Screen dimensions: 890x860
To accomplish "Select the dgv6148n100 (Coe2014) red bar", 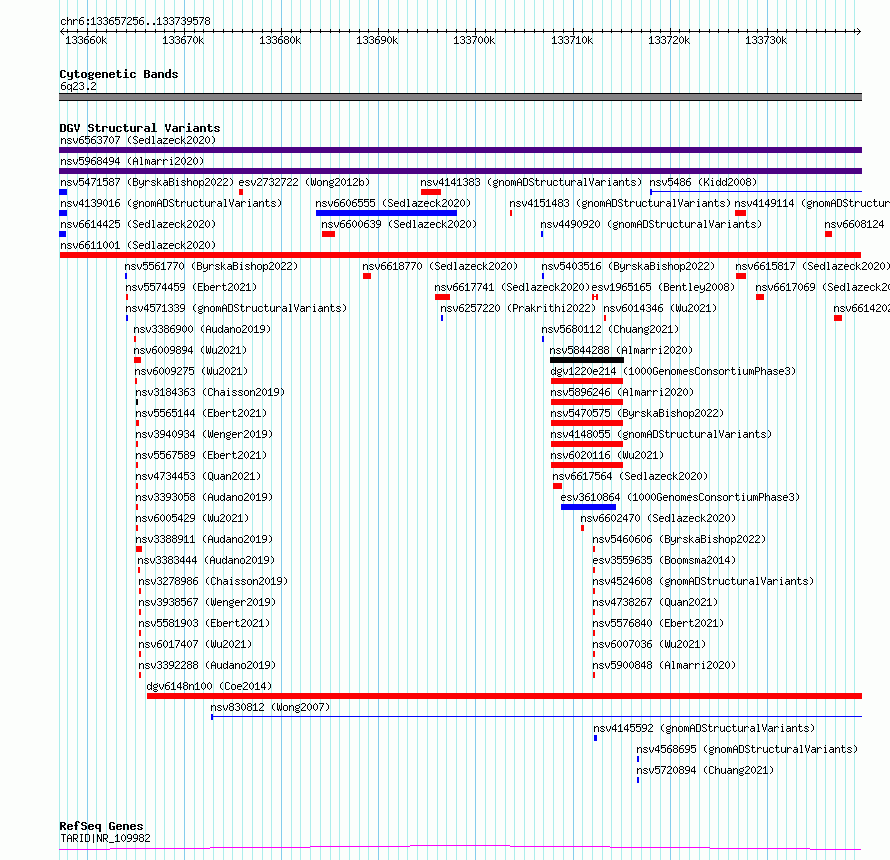I will [x=504, y=696].
